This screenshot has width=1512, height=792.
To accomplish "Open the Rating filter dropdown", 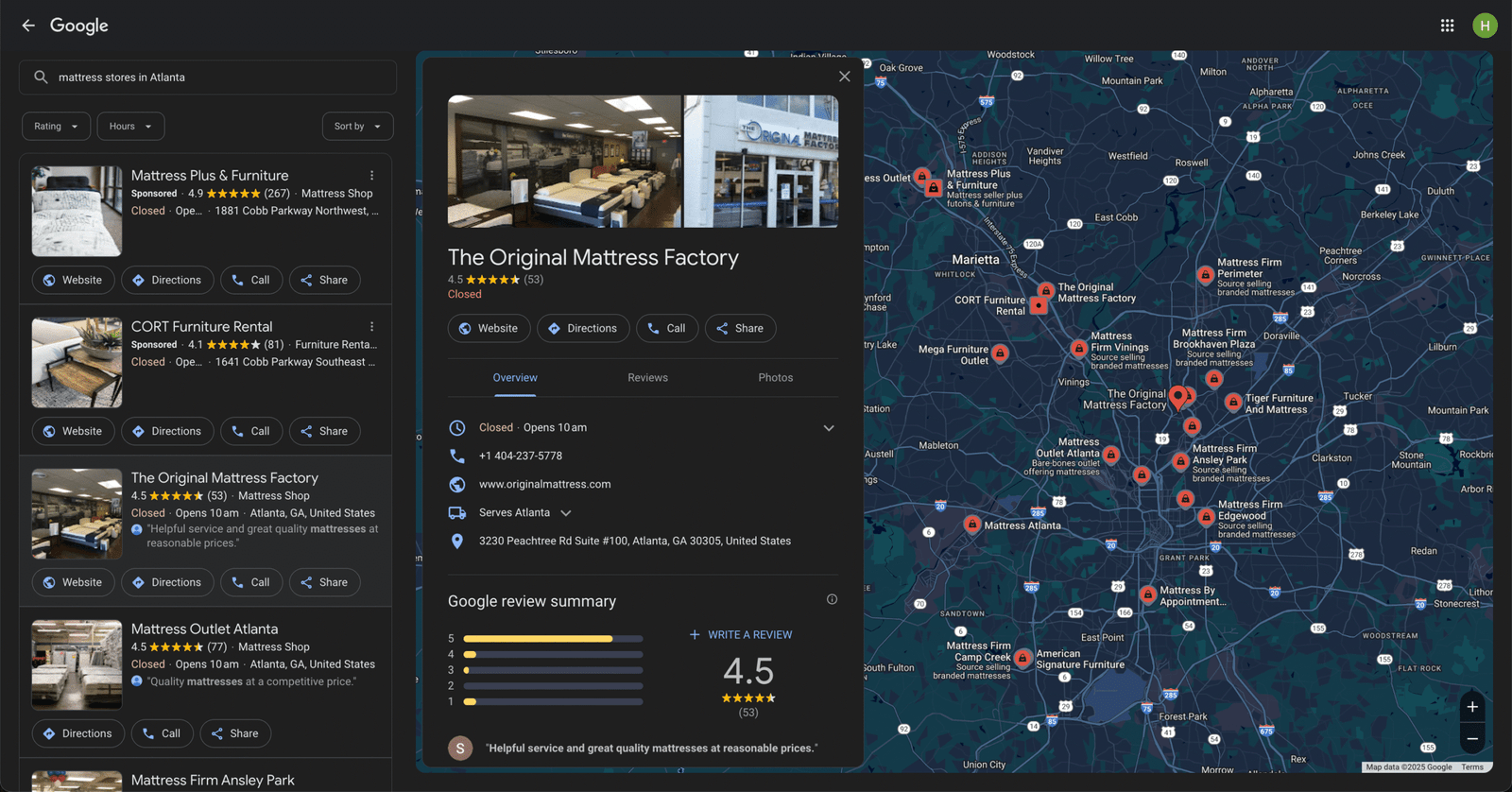I will pos(57,127).
